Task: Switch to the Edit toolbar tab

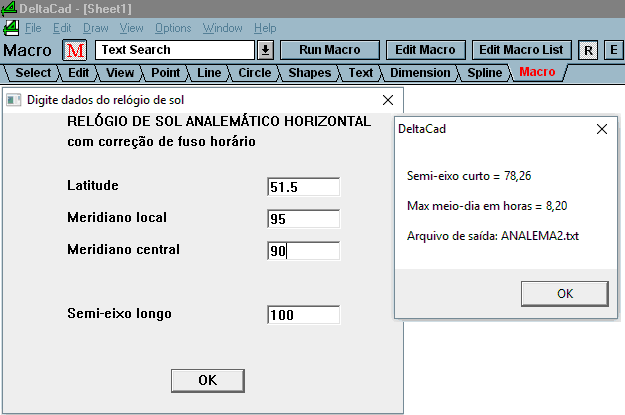Action: 79,73
